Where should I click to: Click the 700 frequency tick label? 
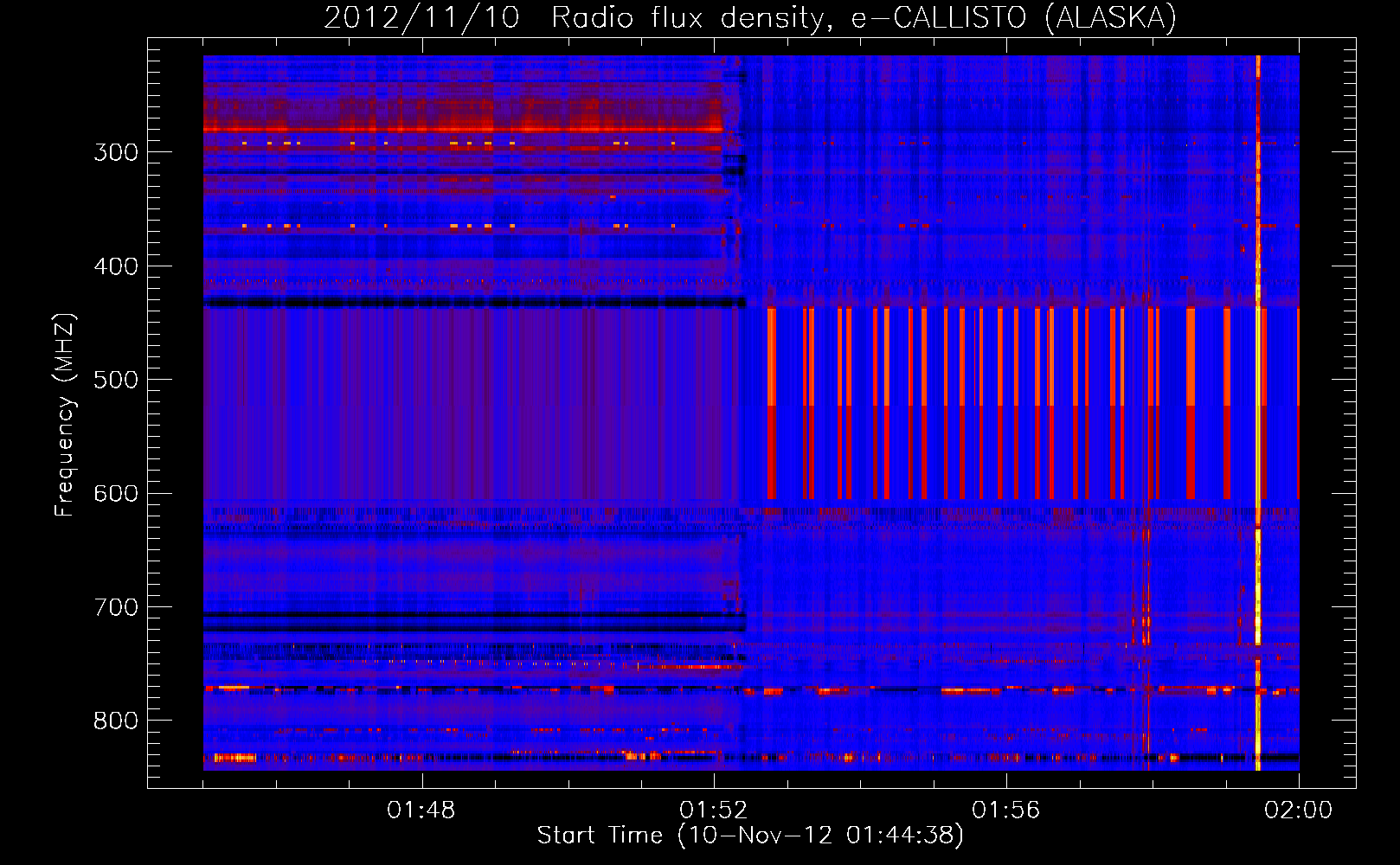point(116,607)
